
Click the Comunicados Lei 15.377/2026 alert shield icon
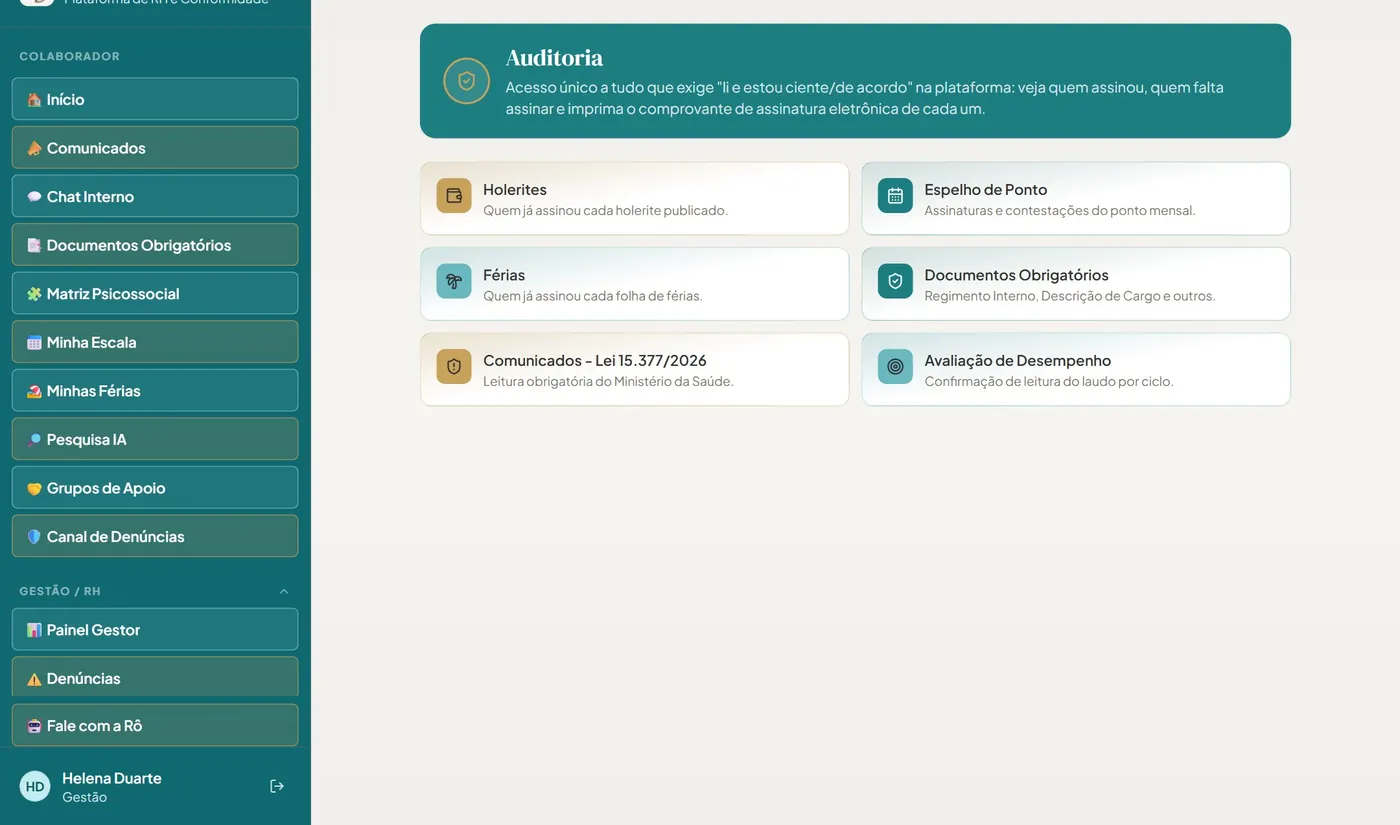[454, 367]
